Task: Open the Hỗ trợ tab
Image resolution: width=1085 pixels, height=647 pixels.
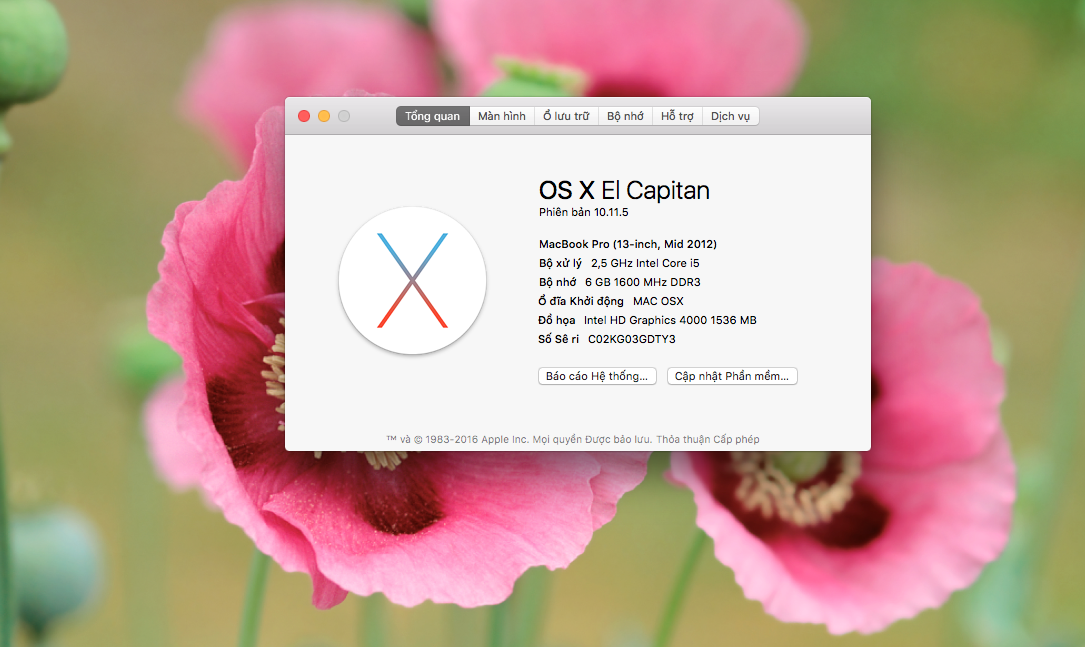Action: pyautogui.click(x=677, y=116)
